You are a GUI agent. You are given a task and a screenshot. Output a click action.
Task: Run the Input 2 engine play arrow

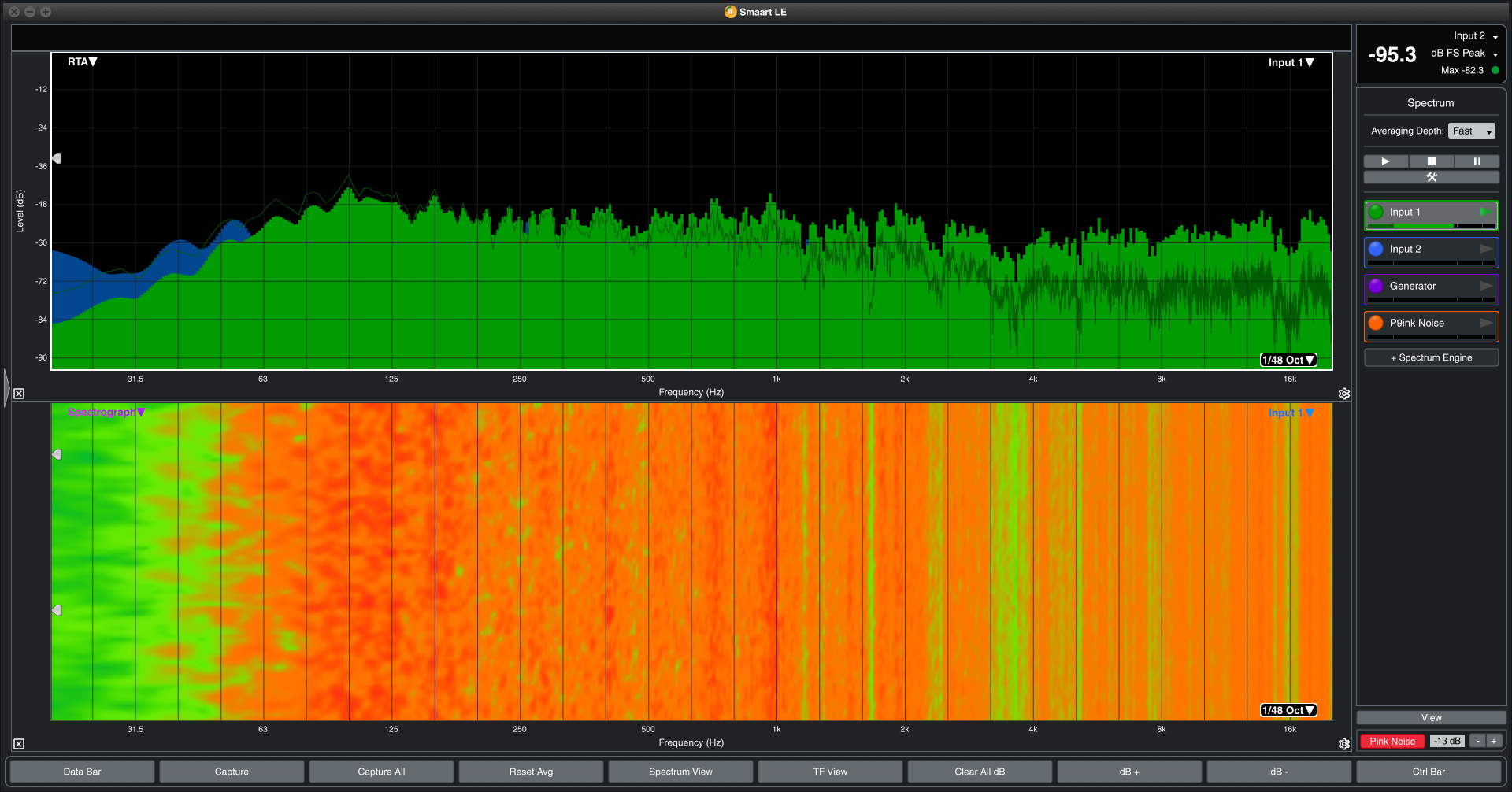pyautogui.click(x=1486, y=249)
